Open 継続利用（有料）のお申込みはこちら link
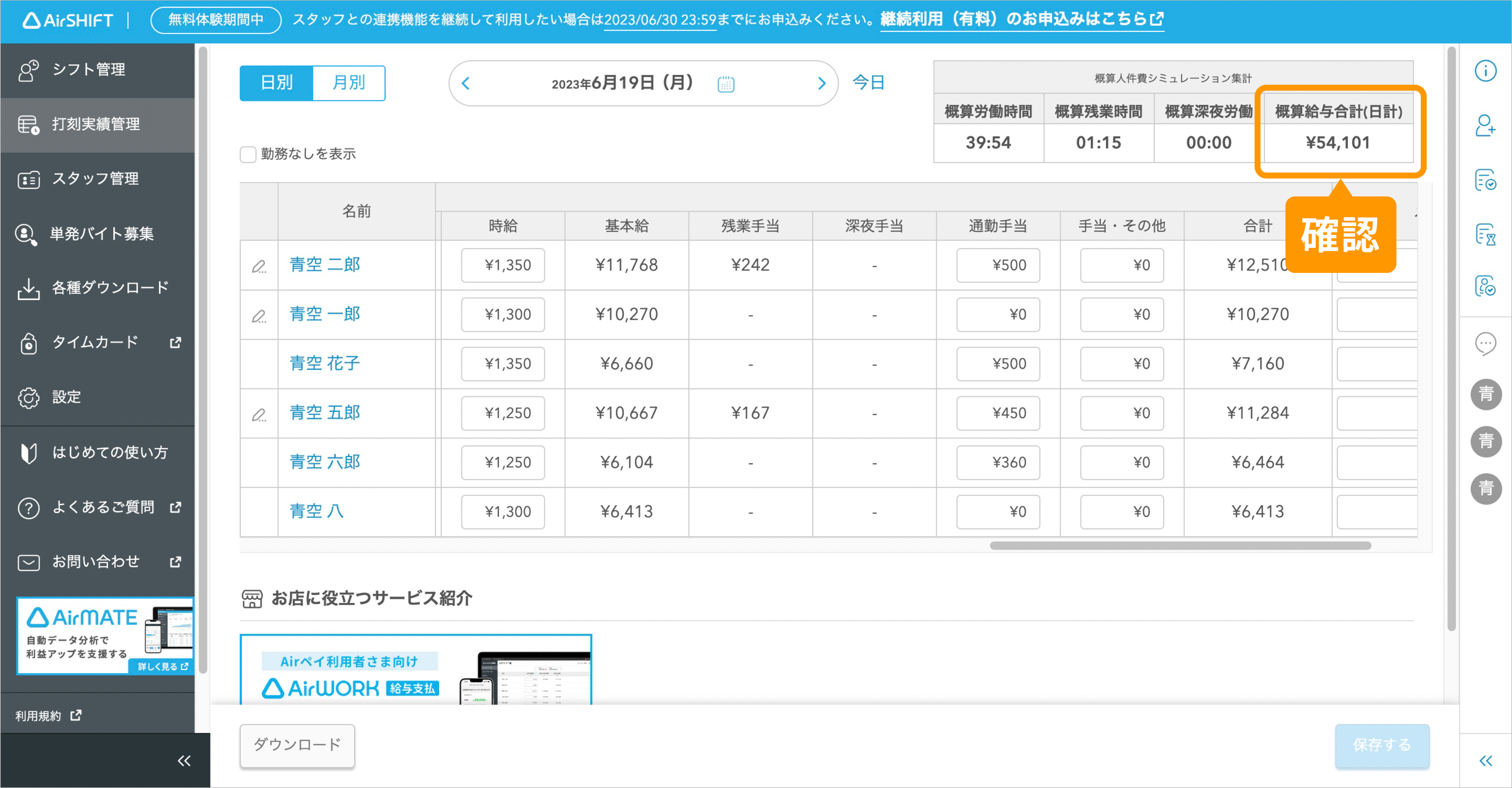The width and height of the screenshot is (1512, 788). point(1022,19)
